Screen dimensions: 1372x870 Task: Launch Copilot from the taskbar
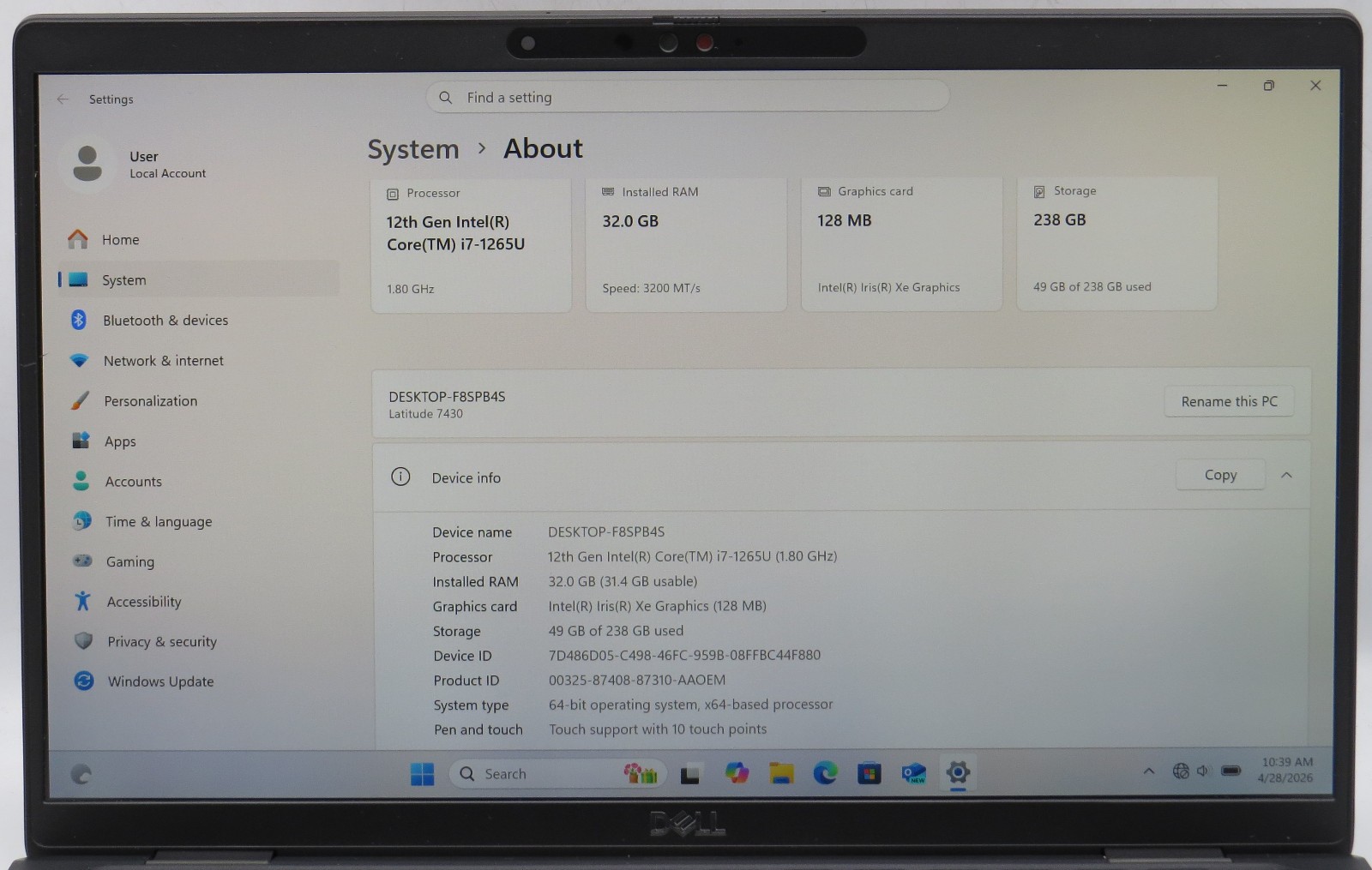tap(736, 773)
